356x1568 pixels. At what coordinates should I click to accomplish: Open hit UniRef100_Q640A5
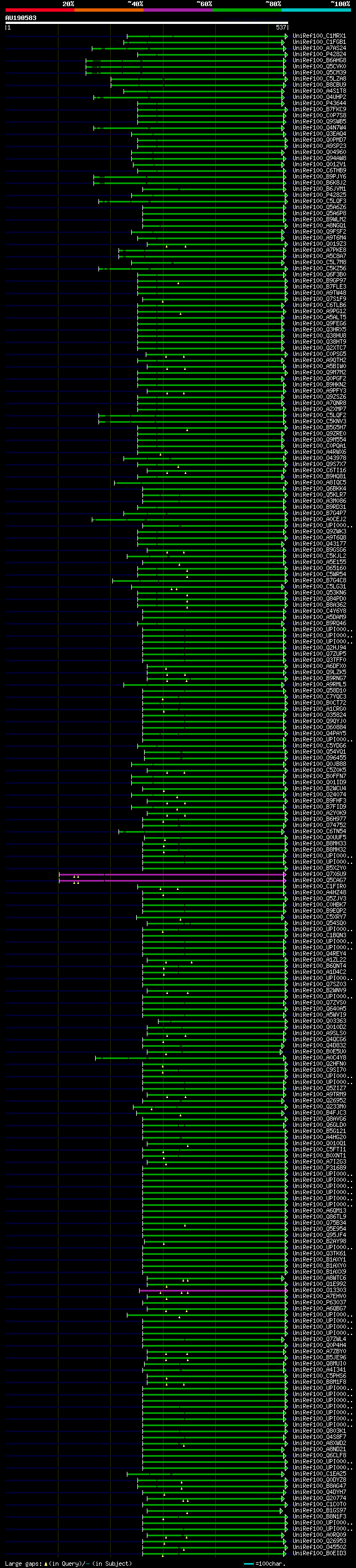click(319, 1008)
